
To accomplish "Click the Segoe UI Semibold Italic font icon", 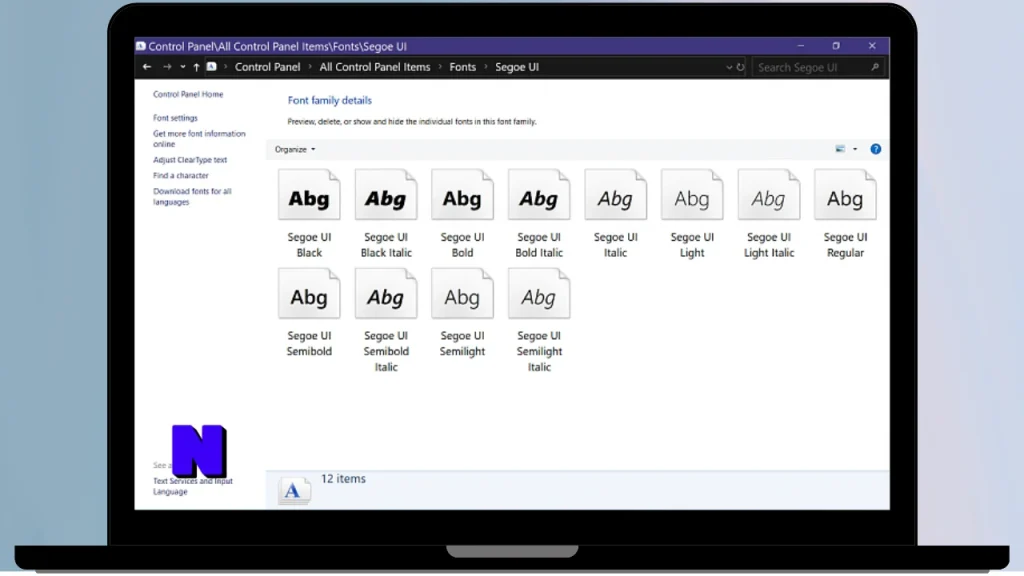I will (386, 293).
